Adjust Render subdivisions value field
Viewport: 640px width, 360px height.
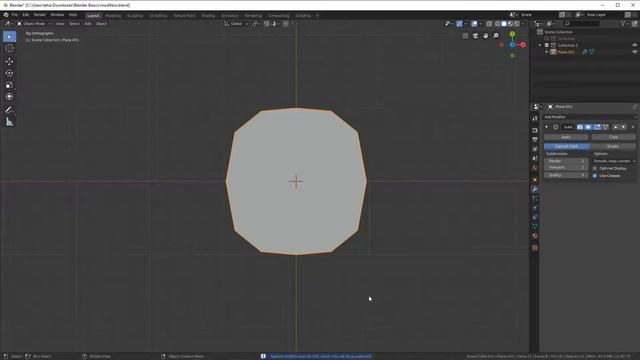(566, 161)
